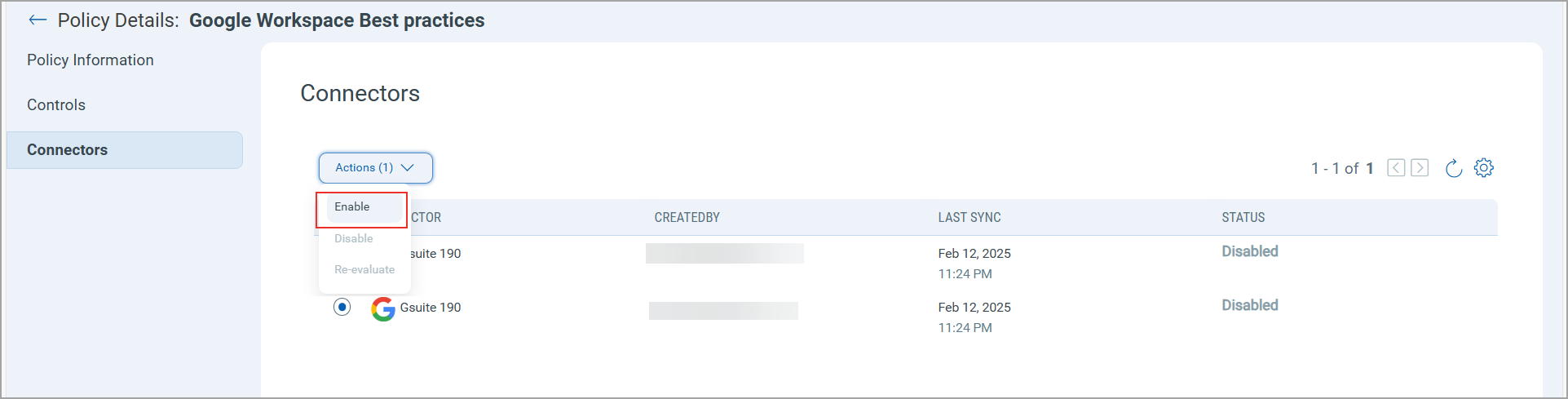Open the Controls section
Screen dimensions: 1568x399
coord(56,105)
